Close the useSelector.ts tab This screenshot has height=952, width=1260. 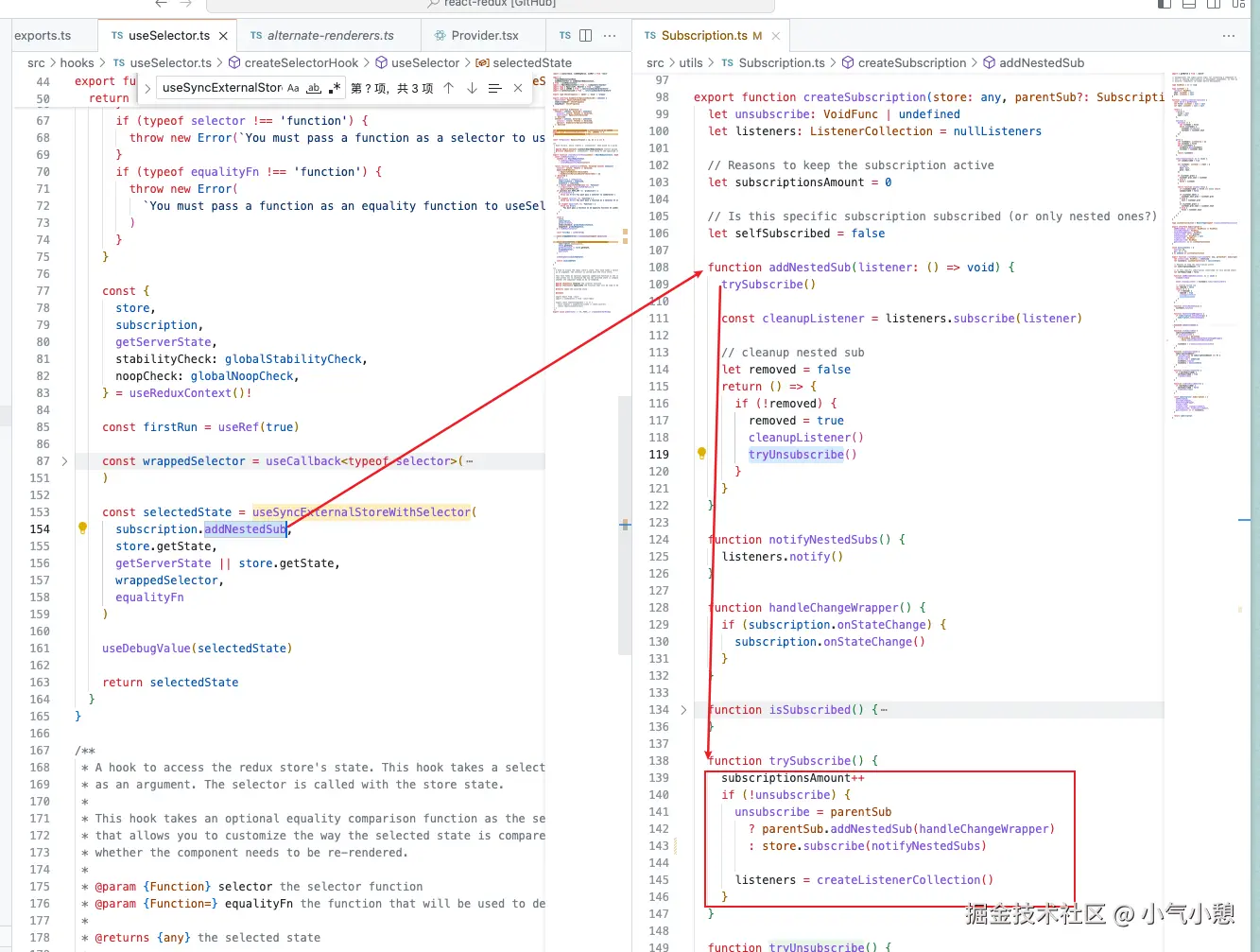pos(223,36)
